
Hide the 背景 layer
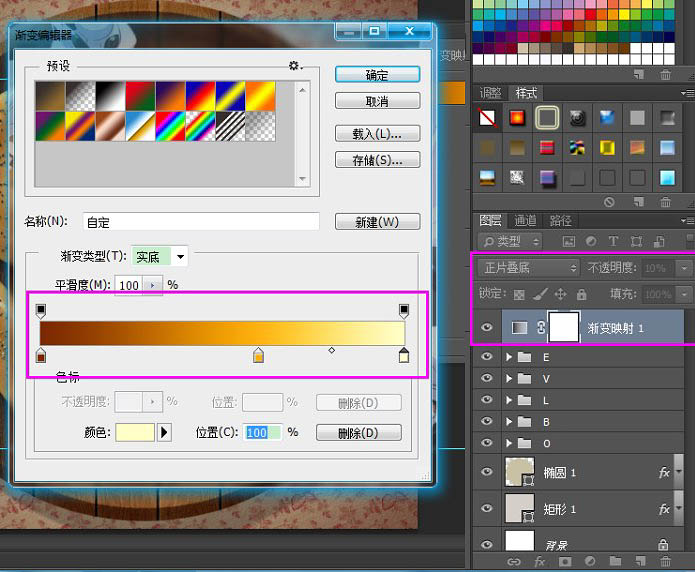point(487,544)
